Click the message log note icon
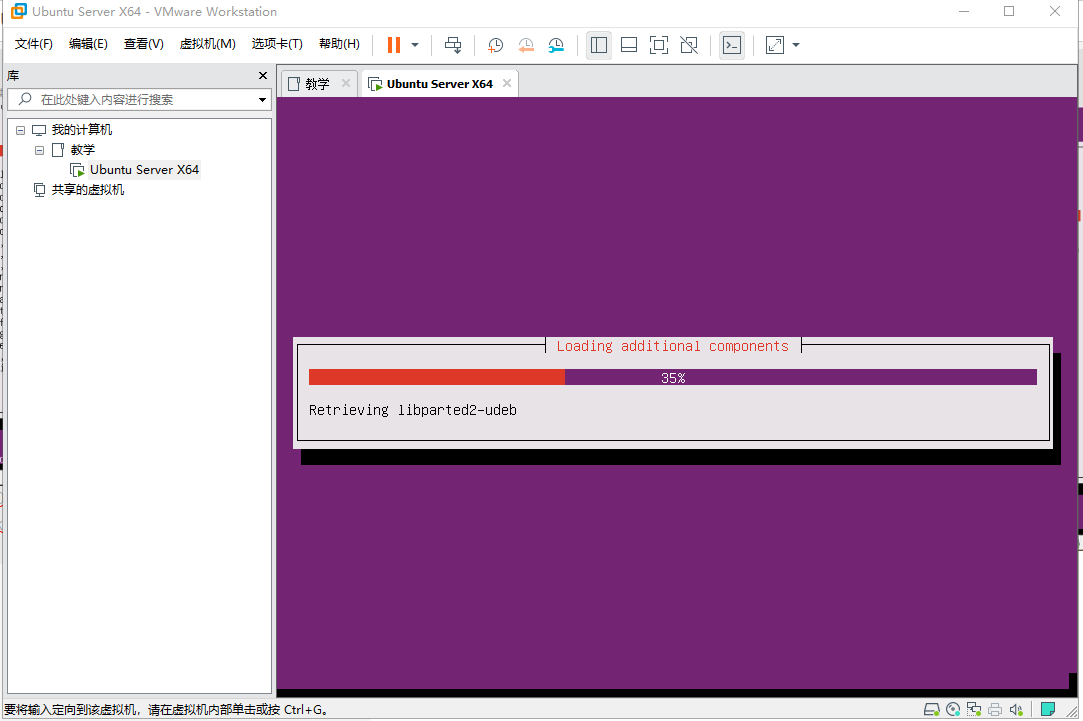This screenshot has width=1083, height=721. pyautogui.click(x=1048, y=709)
